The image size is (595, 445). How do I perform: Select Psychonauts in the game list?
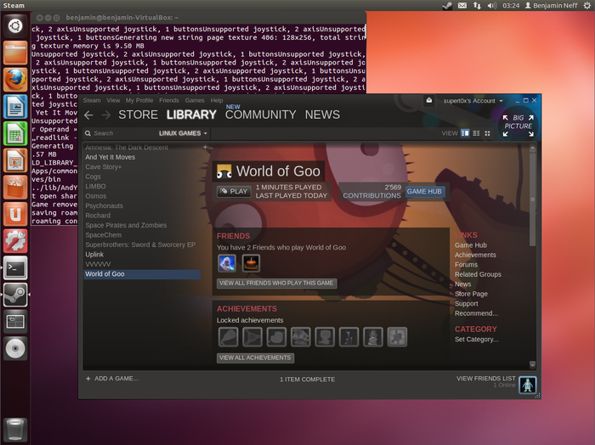(104, 205)
